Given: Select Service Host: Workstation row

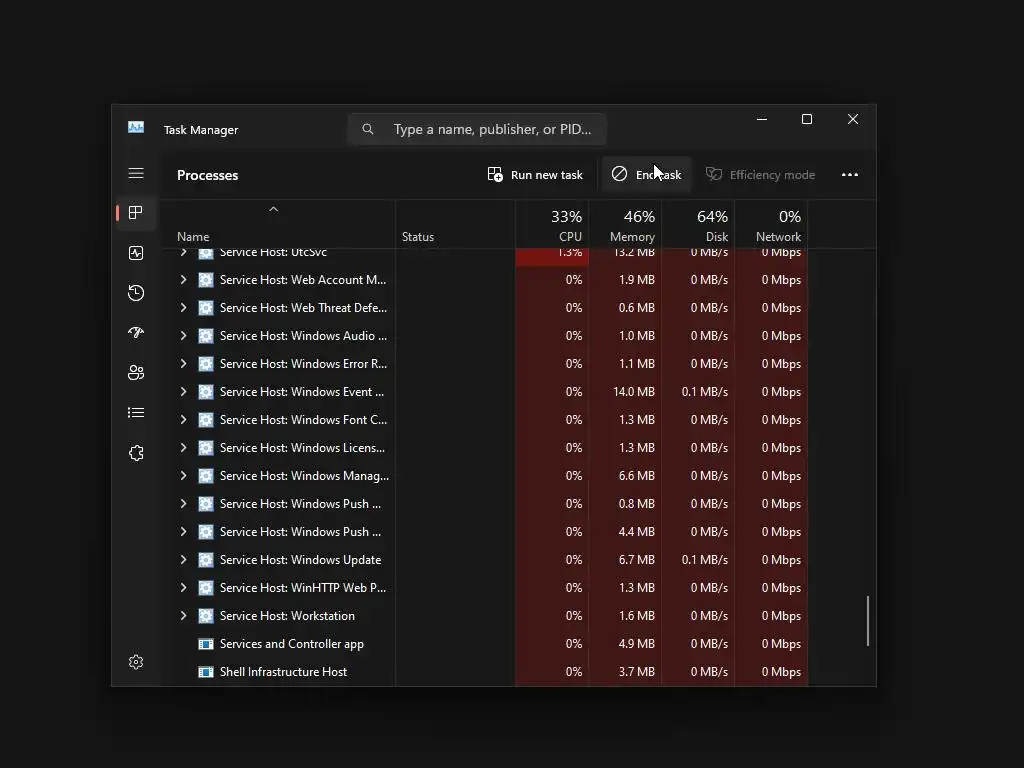Looking at the screenshot, I should tap(485, 616).
